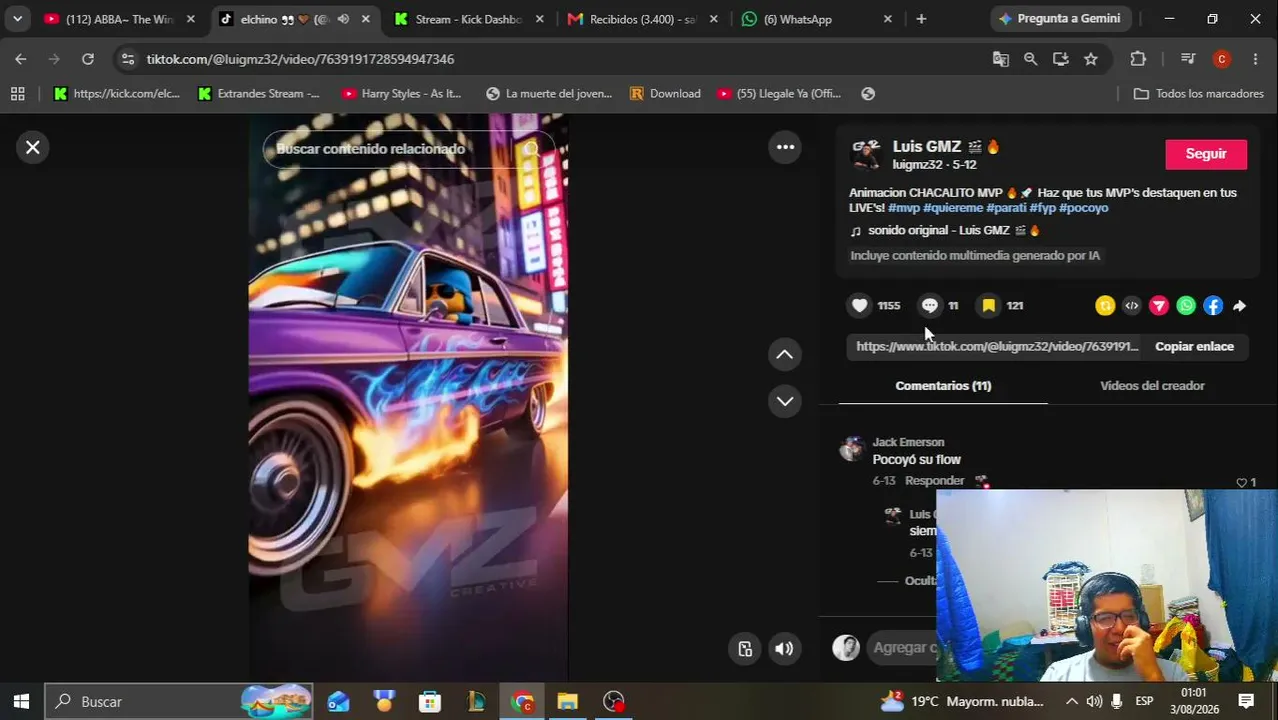Image resolution: width=1278 pixels, height=720 pixels.
Task: Click the #quiereme hashtag
Action: (x=953, y=208)
